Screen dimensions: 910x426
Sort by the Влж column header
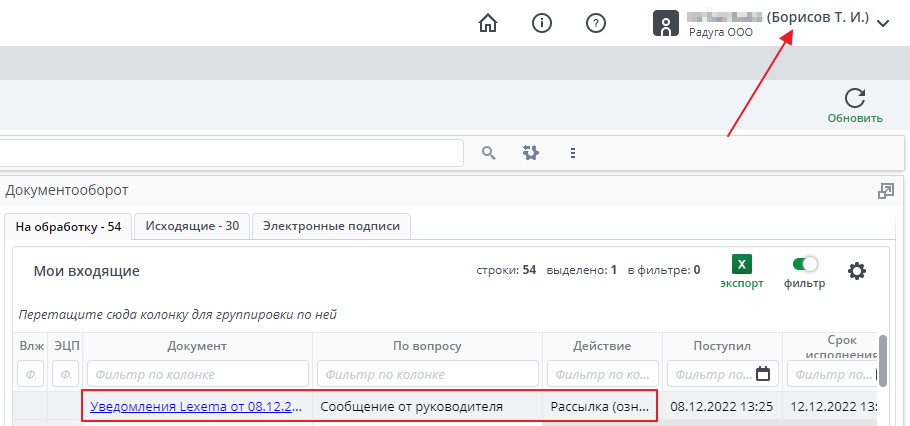(x=30, y=346)
